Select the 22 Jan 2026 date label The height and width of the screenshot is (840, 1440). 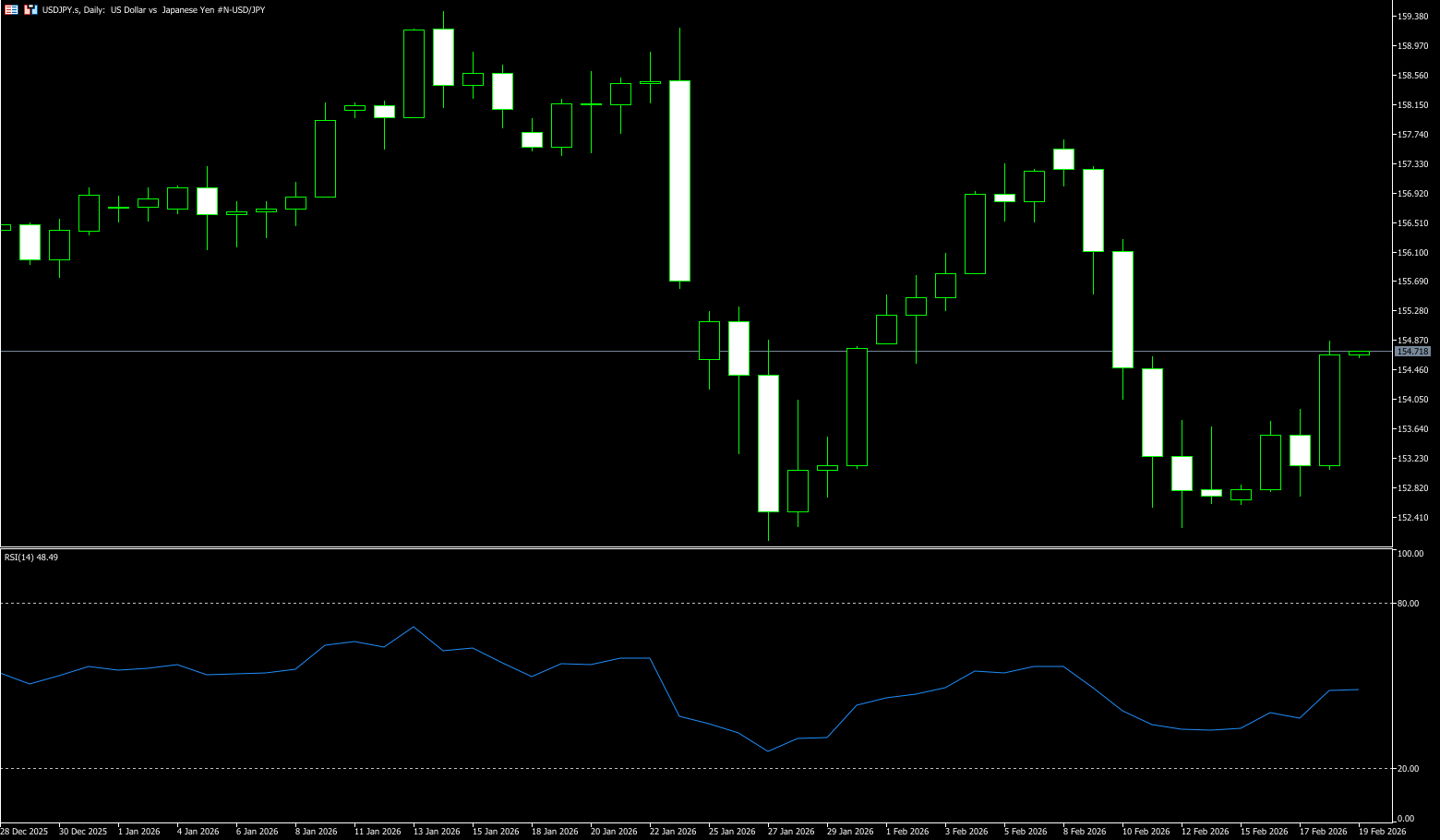pos(673,832)
